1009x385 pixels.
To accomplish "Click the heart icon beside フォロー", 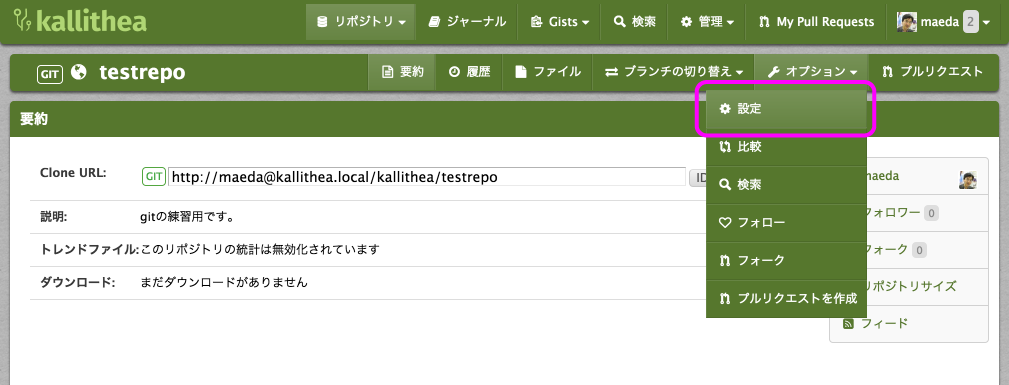I will point(725,223).
